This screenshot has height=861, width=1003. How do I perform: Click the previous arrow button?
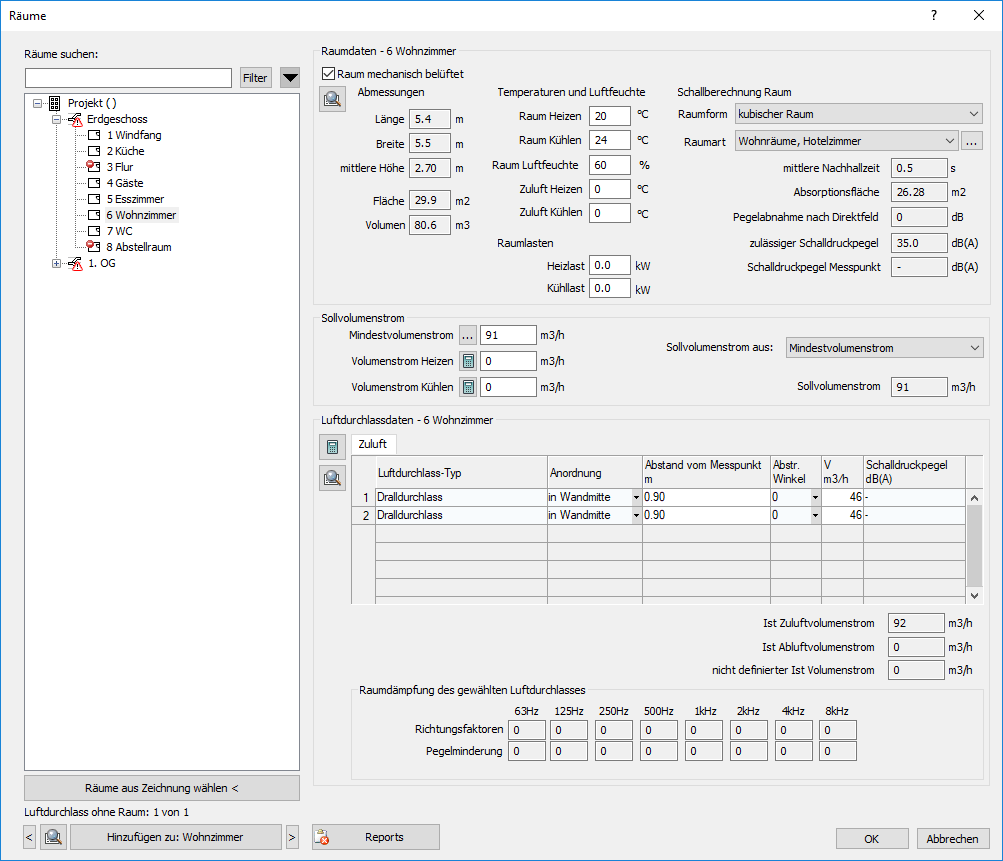click(x=29, y=837)
